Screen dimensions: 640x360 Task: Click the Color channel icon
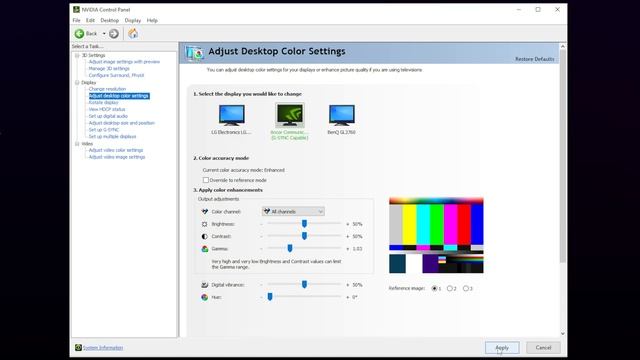205,211
